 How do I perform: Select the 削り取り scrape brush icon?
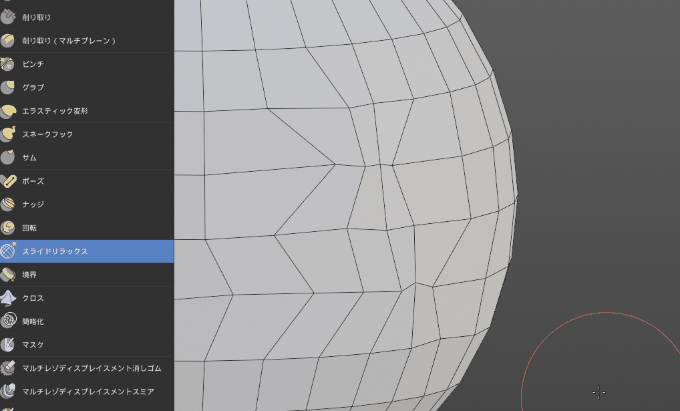pos(8,17)
